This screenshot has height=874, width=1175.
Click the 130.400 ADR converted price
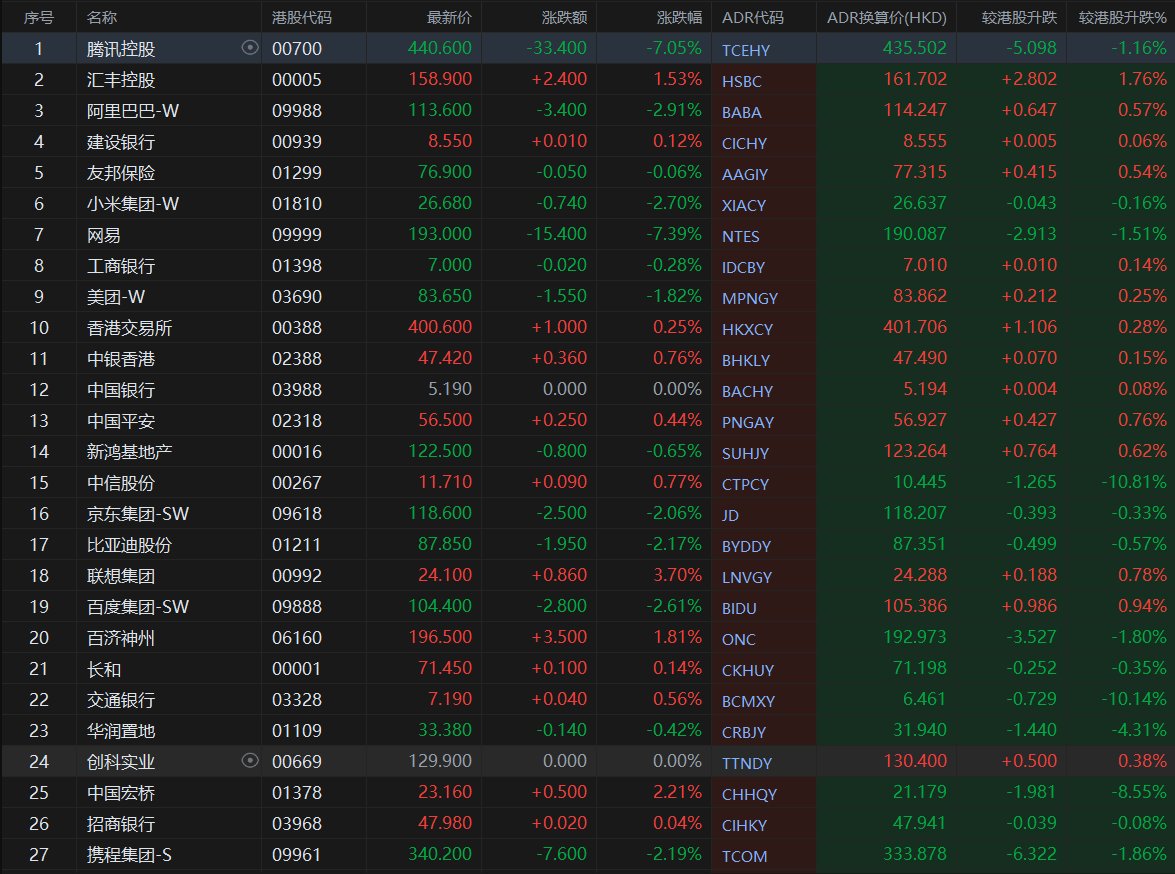point(915,761)
